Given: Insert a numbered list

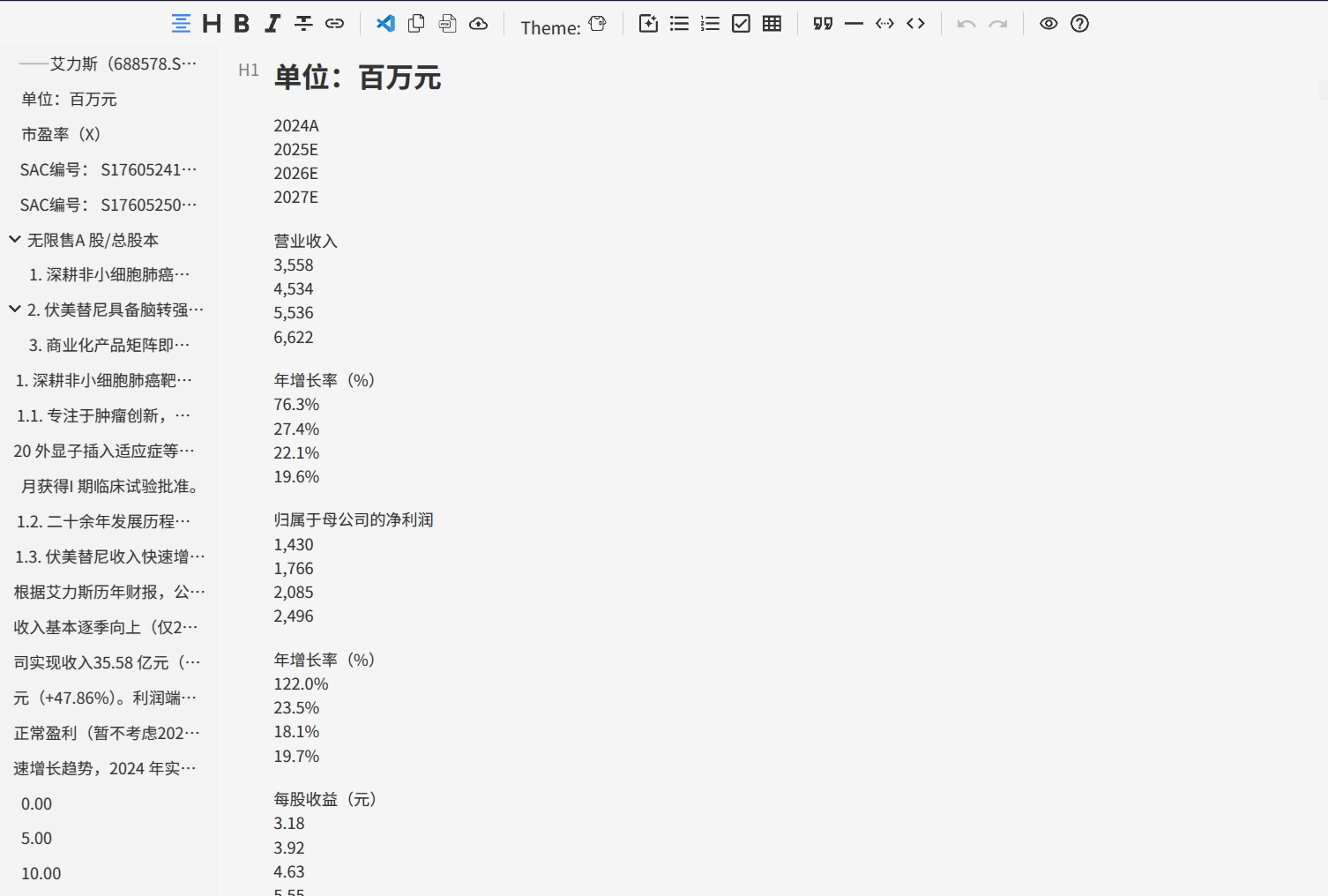Looking at the screenshot, I should point(710,24).
